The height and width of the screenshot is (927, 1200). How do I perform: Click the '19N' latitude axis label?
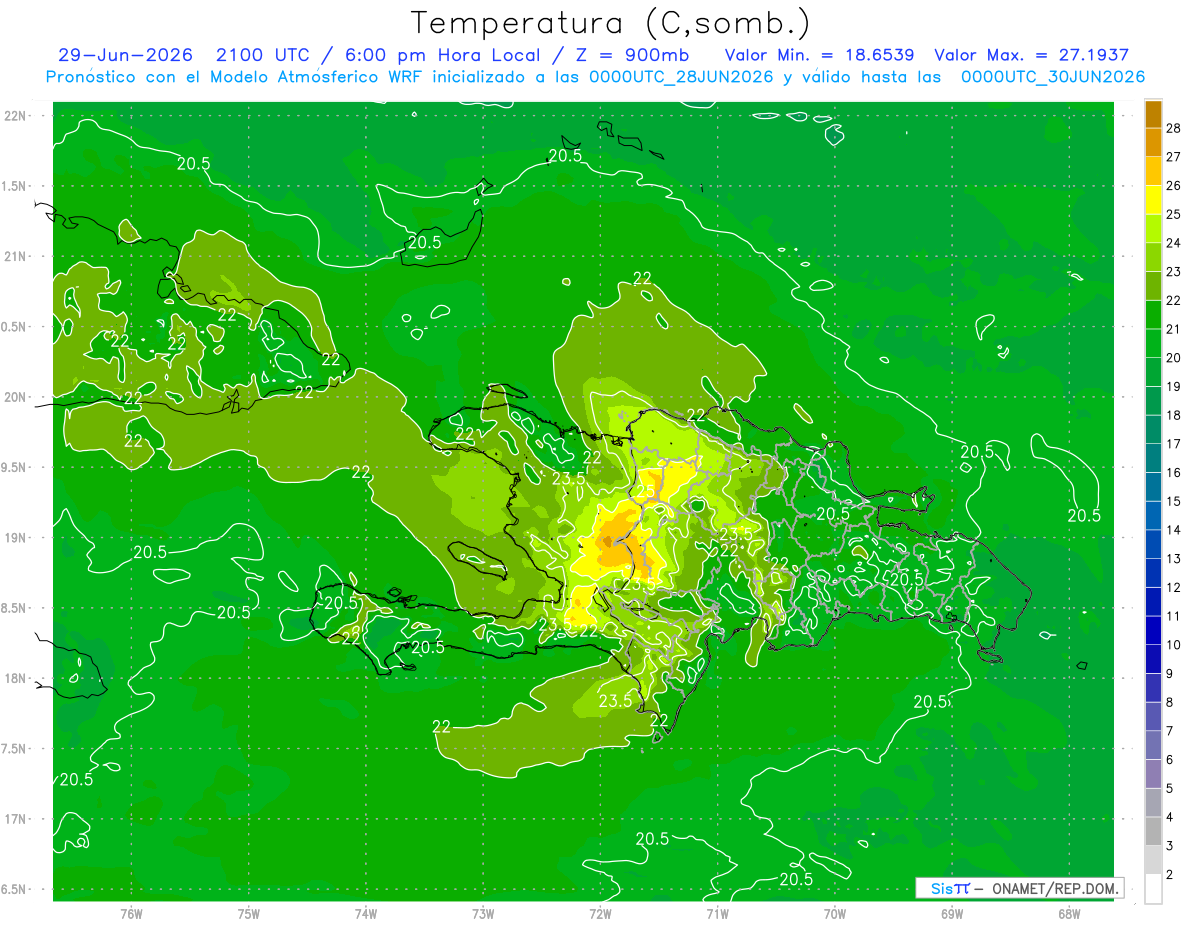(x=16, y=538)
